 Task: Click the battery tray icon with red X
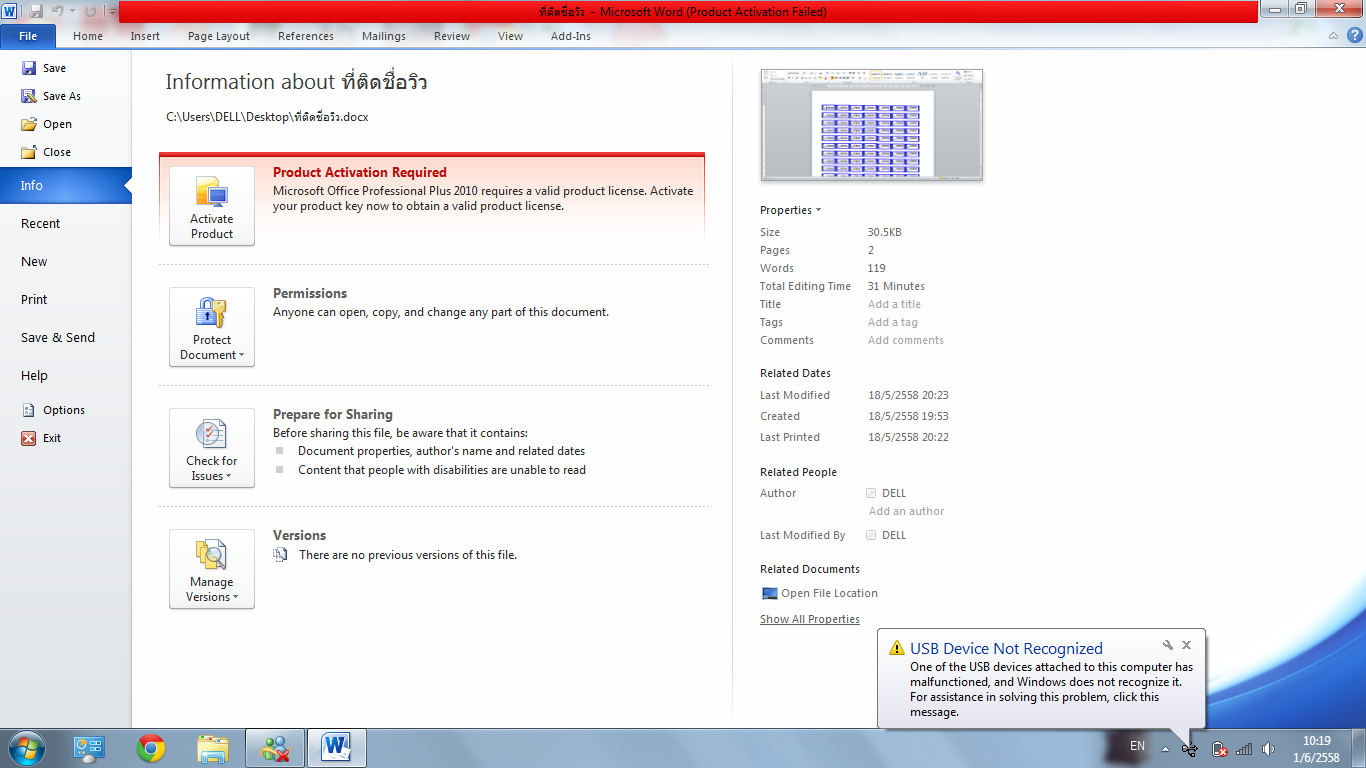1219,749
